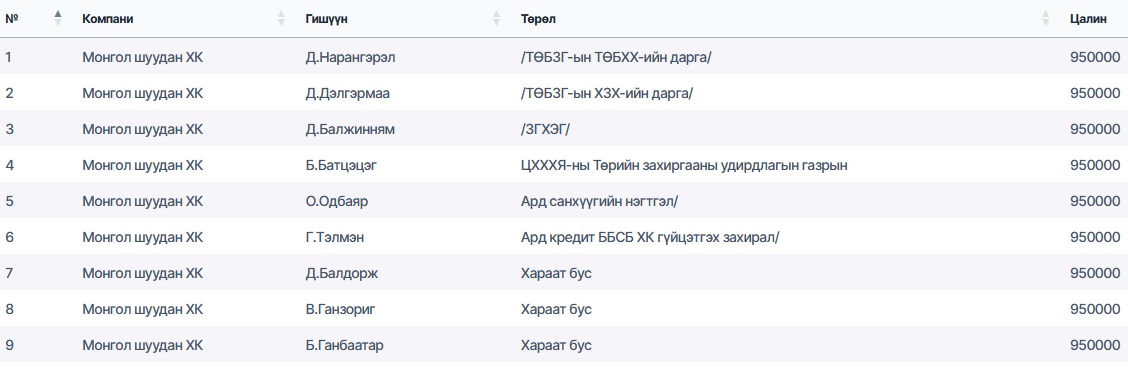This screenshot has width=1128, height=368.
Task: Select Б.Ганбаатар in last row
Action: click(x=345, y=345)
